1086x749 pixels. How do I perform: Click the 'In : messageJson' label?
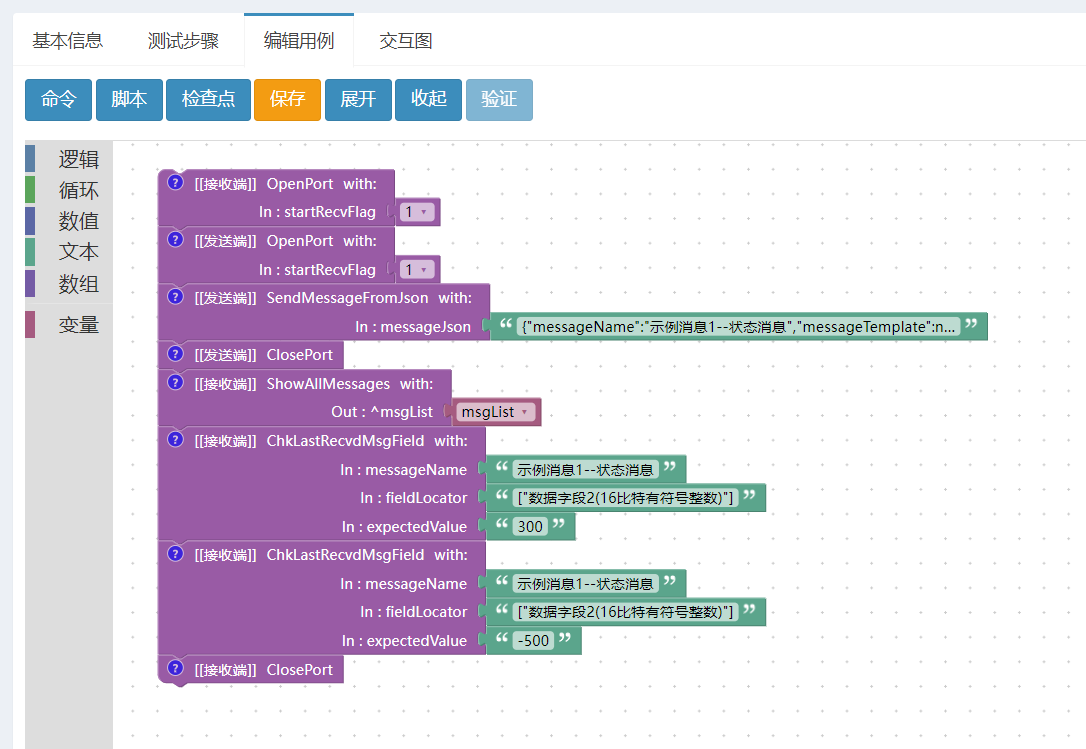(413, 327)
